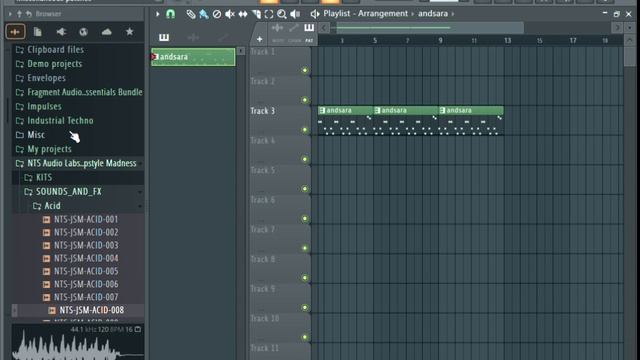Toggle the magnet snap-to-grid icon
Viewport: 640px width, 360px height.
(x=171, y=14)
